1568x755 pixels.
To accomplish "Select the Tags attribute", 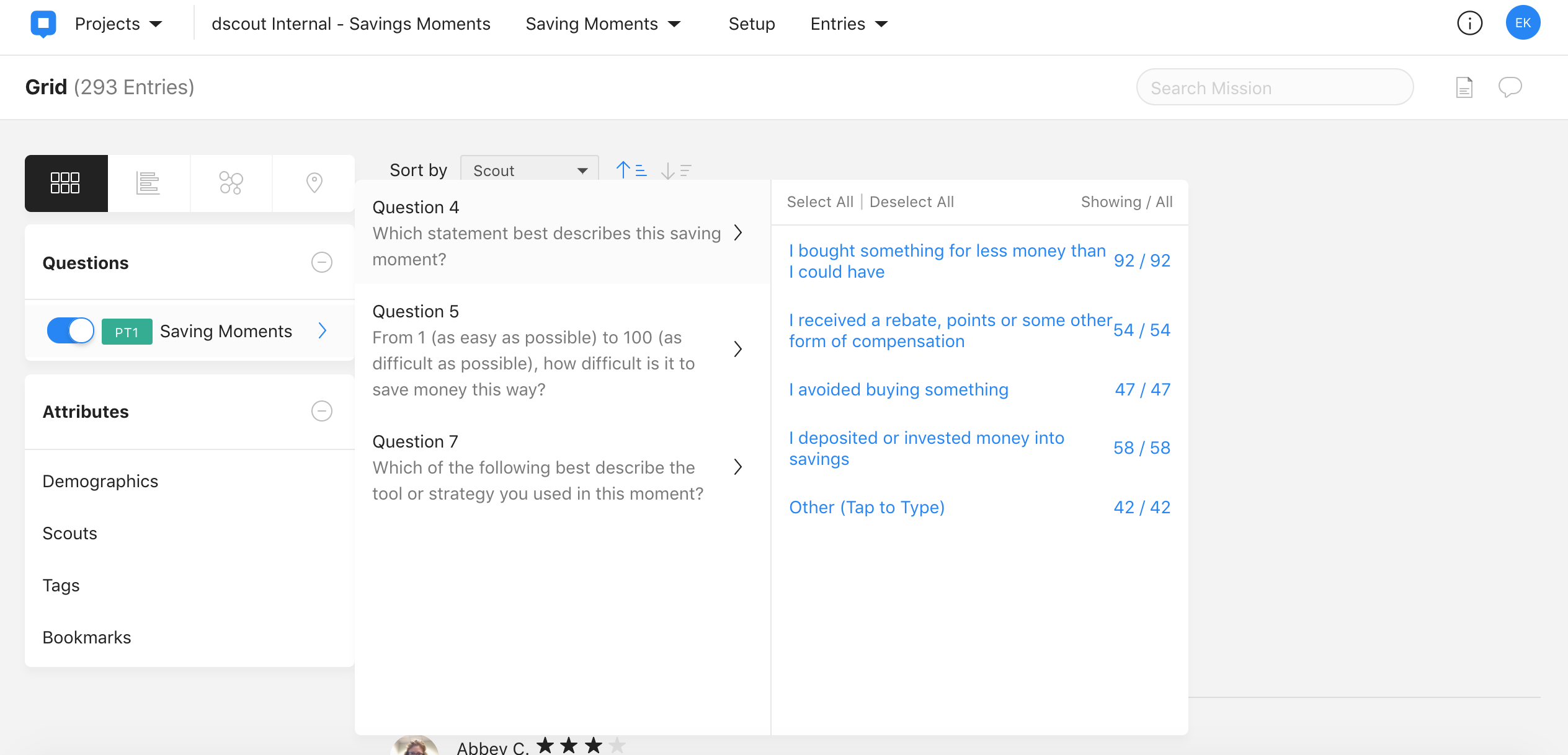I will click(x=61, y=585).
